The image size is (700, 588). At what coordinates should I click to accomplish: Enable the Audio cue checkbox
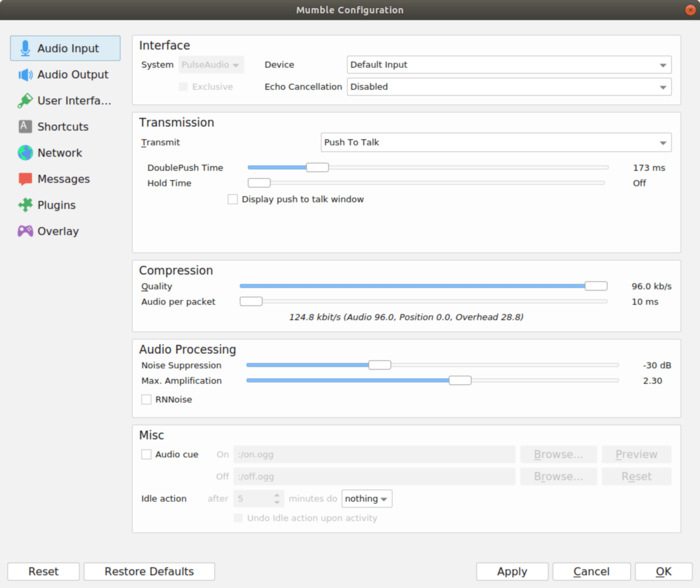147,454
